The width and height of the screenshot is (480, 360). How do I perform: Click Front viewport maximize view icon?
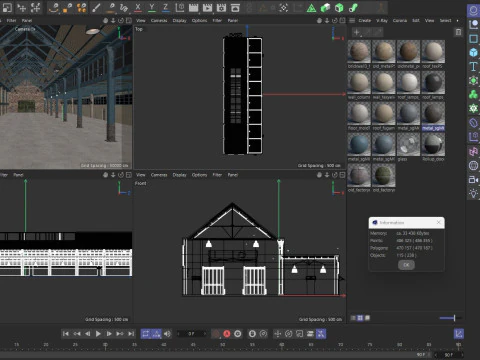pyautogui.click(x=342, y=175)
